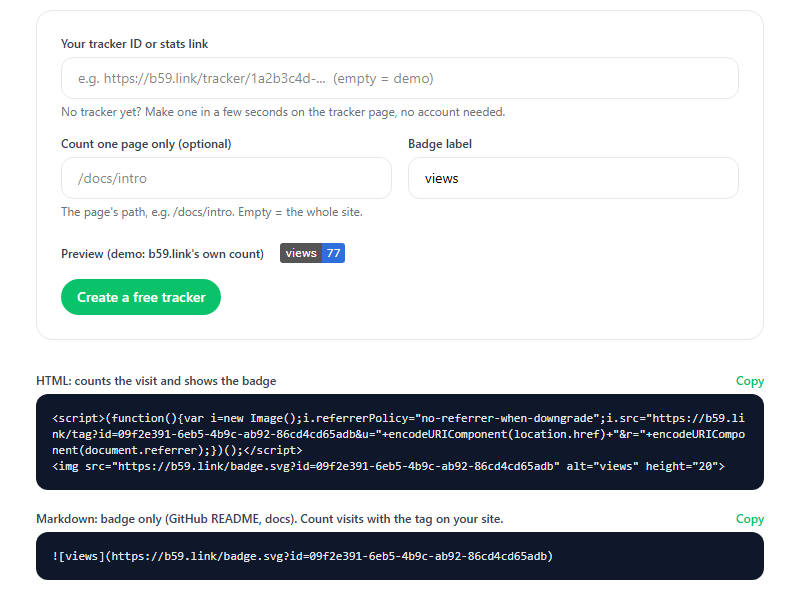
Task: Click the Markdown badge code block
Action: point(399,556)
